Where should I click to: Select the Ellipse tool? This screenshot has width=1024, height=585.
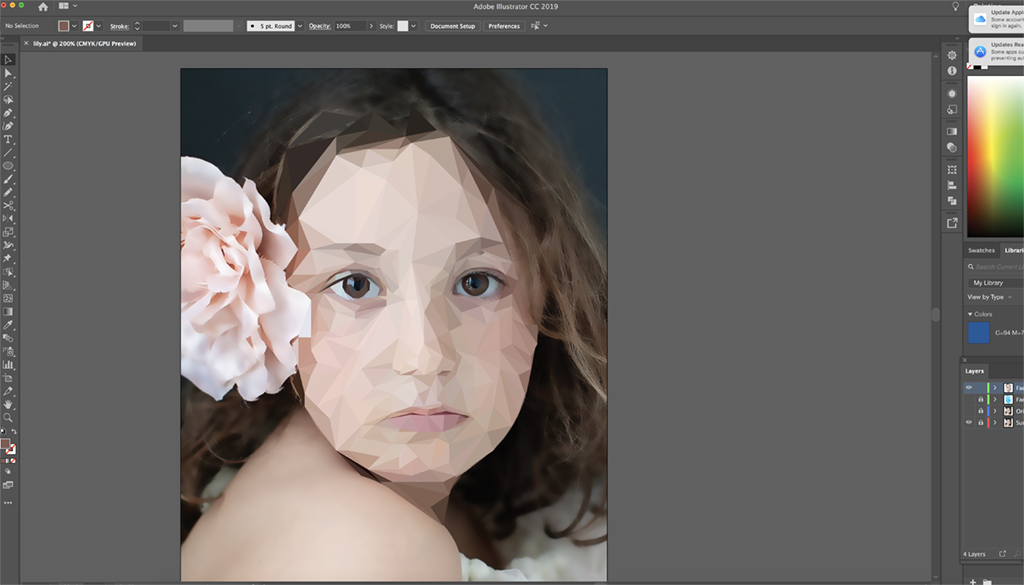point(8,166)
